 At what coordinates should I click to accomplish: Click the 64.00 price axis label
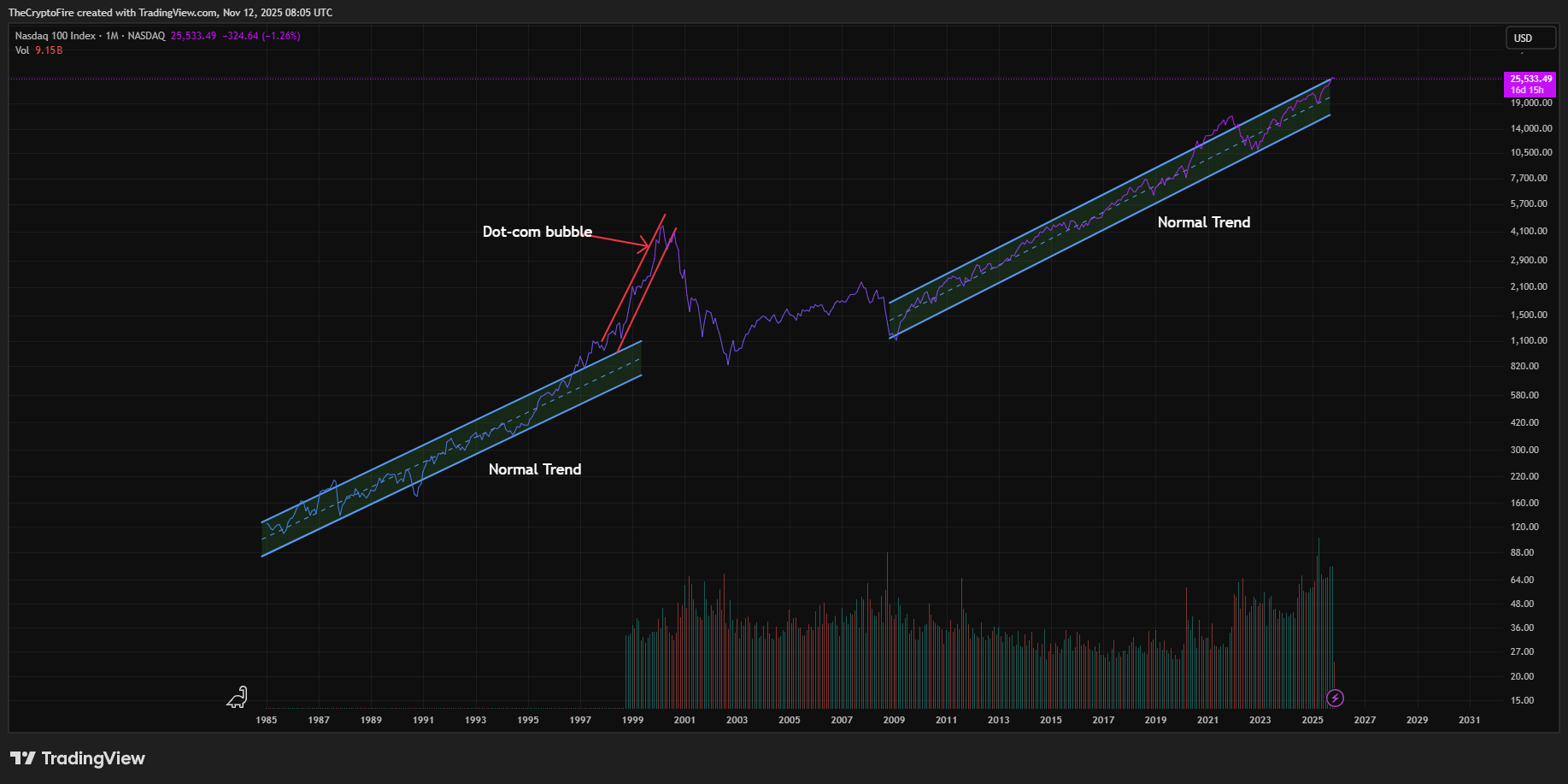1522,581
